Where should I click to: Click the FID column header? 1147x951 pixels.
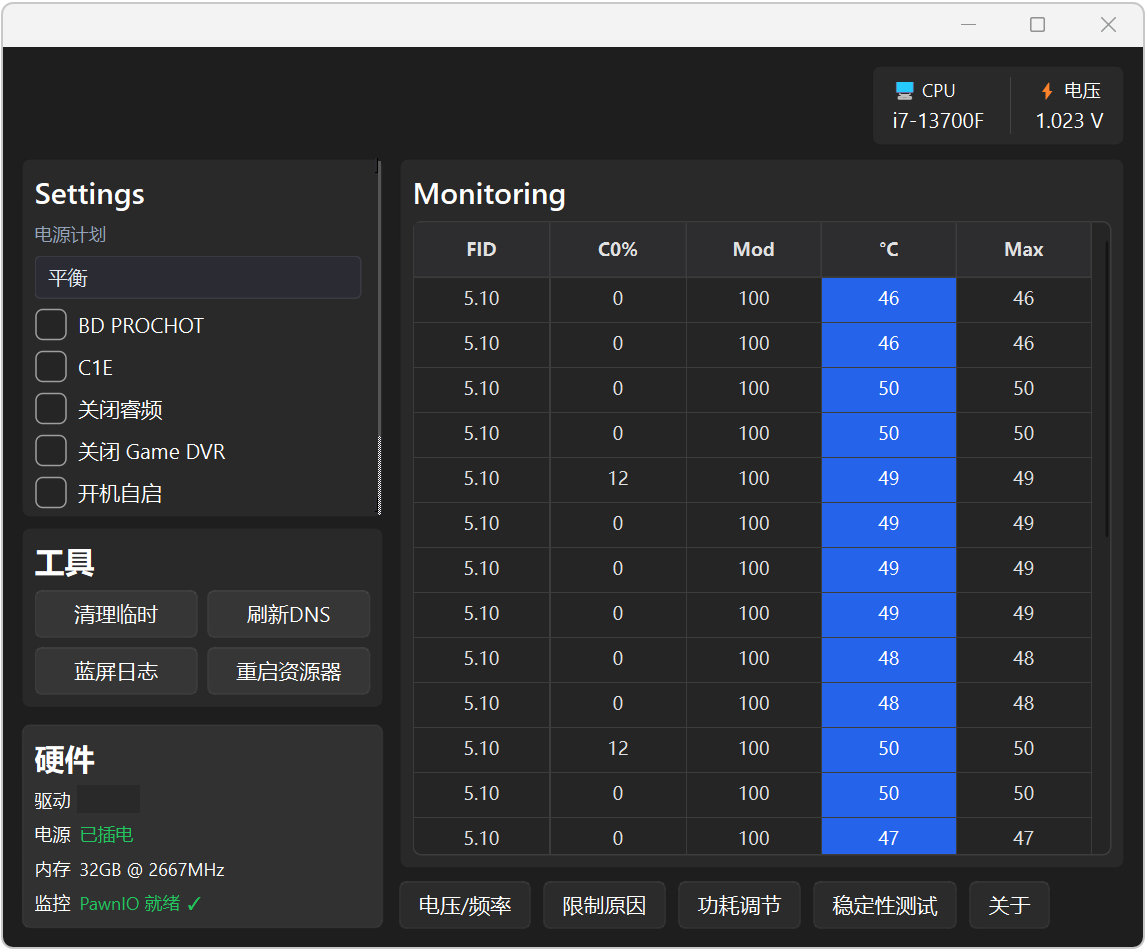click(x=481, y=249)
